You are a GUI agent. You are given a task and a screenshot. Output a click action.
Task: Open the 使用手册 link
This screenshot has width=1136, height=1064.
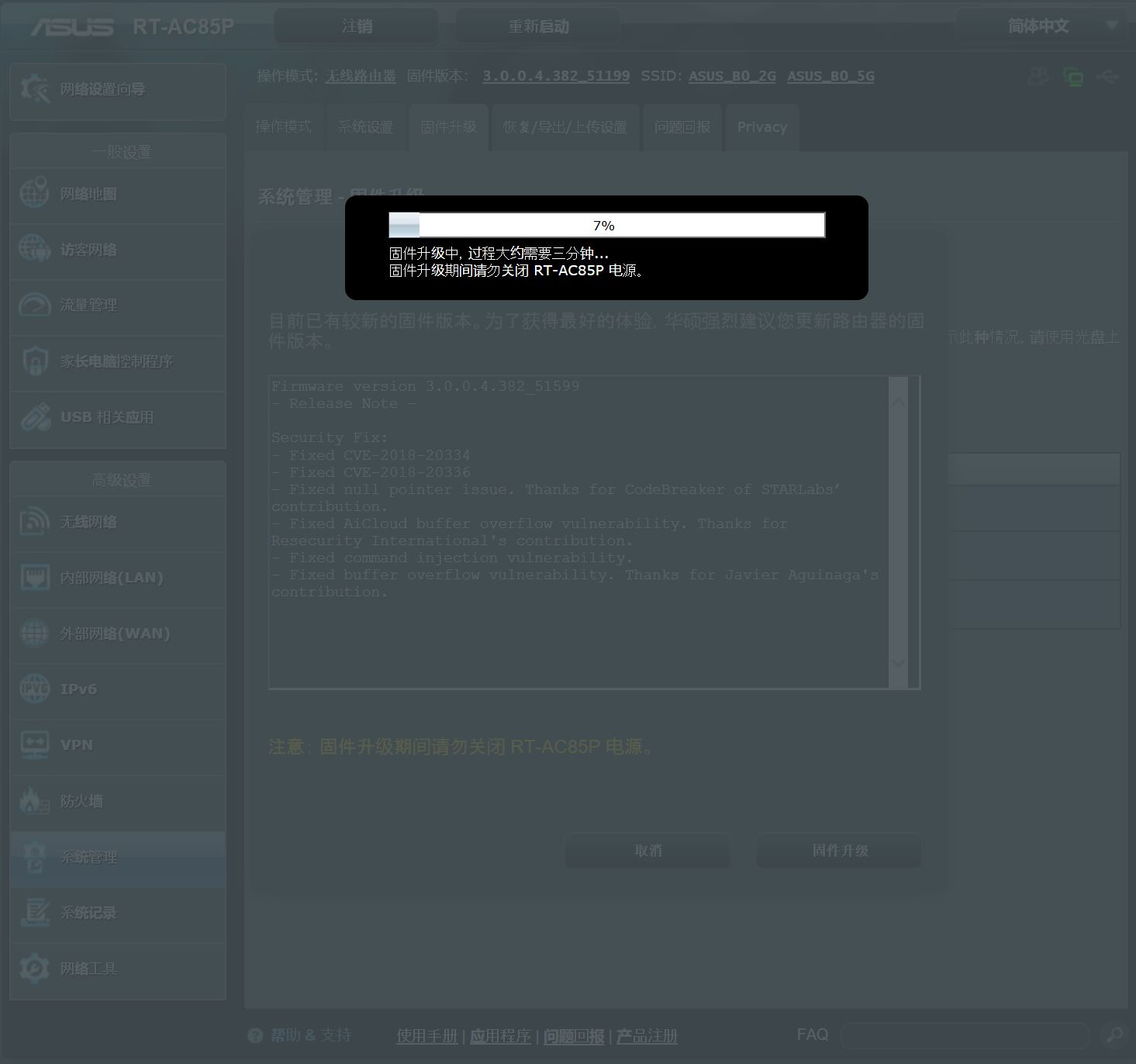tap(427, 1036)
